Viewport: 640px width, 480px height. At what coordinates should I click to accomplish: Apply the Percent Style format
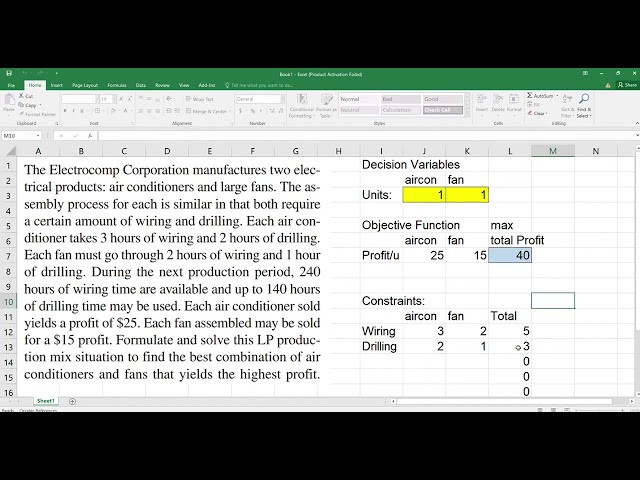[x=253, y=111]
